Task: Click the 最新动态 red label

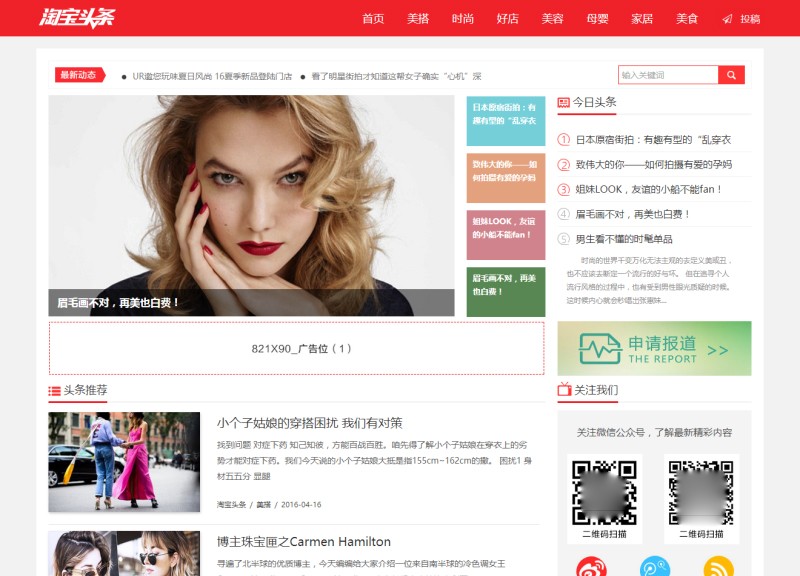Action: (80, 75)
